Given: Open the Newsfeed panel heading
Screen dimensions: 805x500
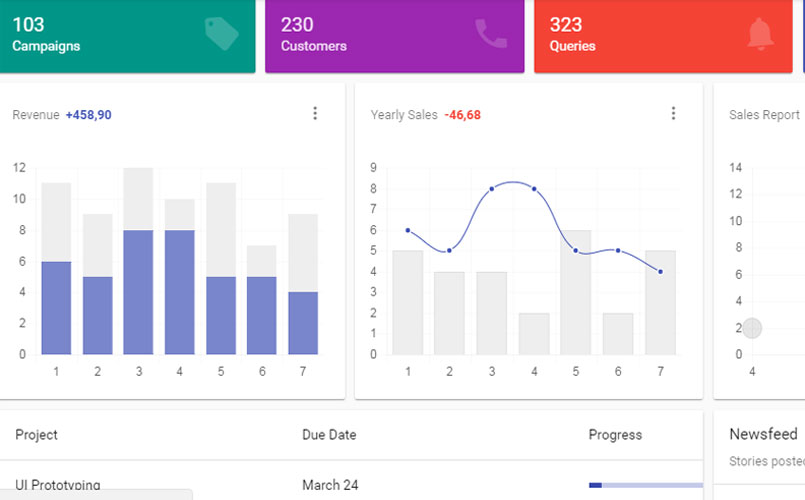Looking at the screenshot, I should click(x=763, y=434).
